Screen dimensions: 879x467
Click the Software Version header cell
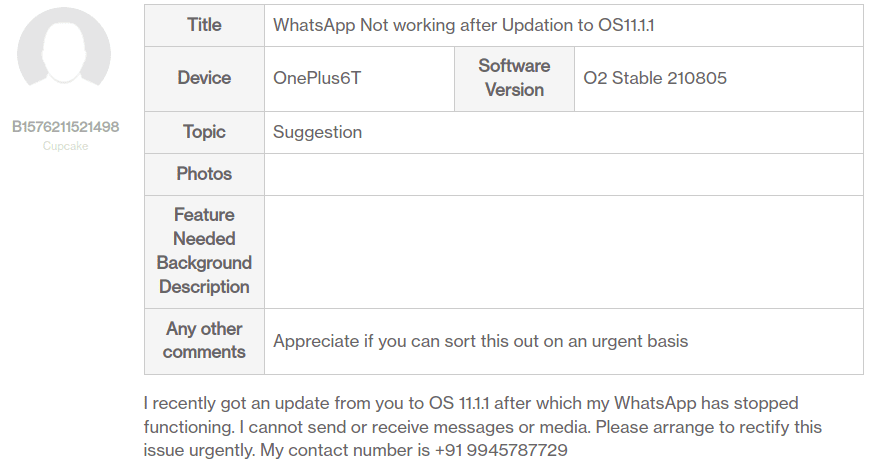click(514, 78)
